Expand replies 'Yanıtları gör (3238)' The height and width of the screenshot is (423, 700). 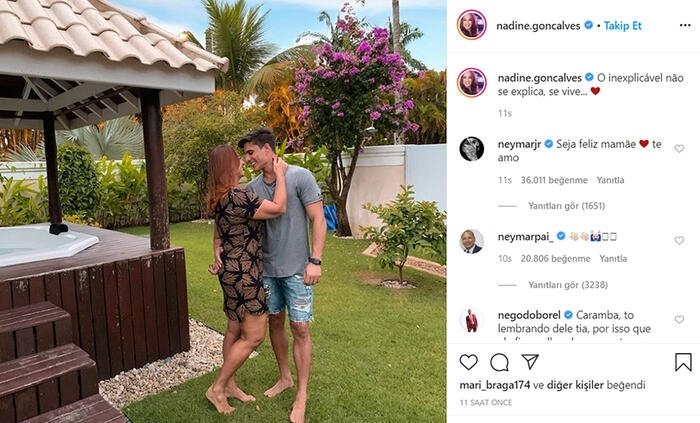[568, 285]
